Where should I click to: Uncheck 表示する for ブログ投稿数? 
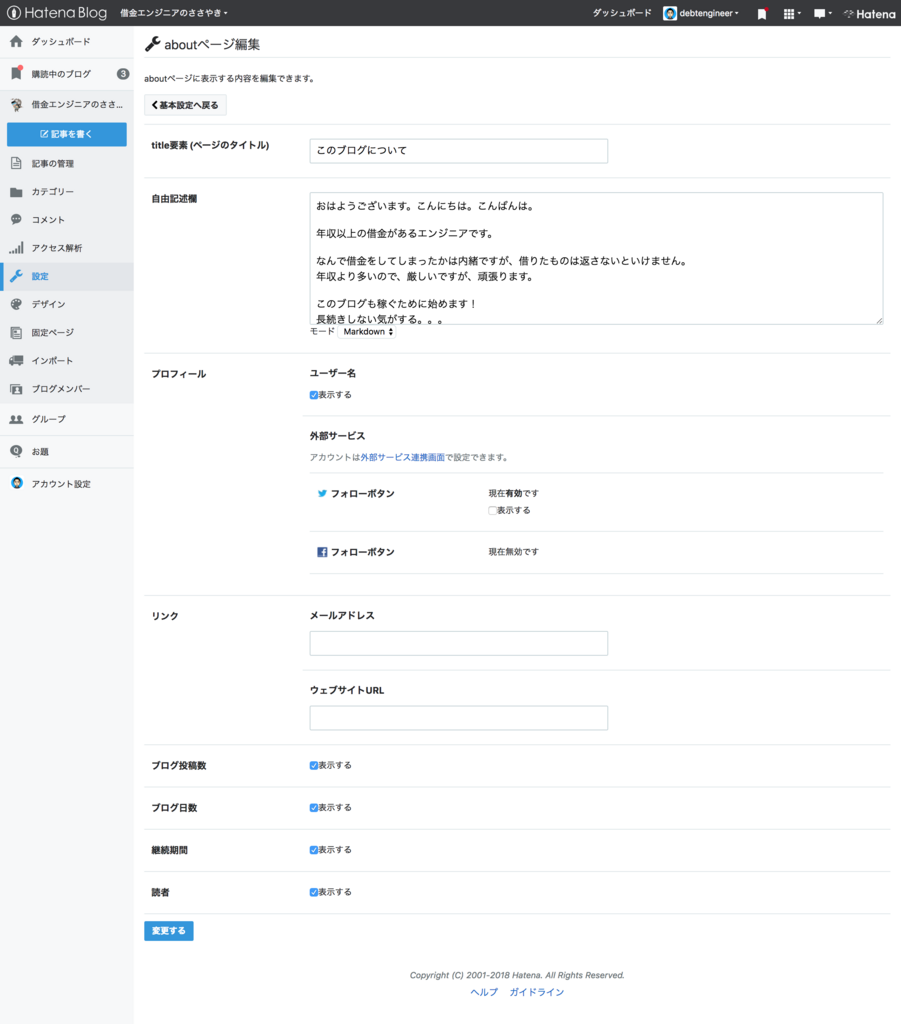[x=313, y=764]
